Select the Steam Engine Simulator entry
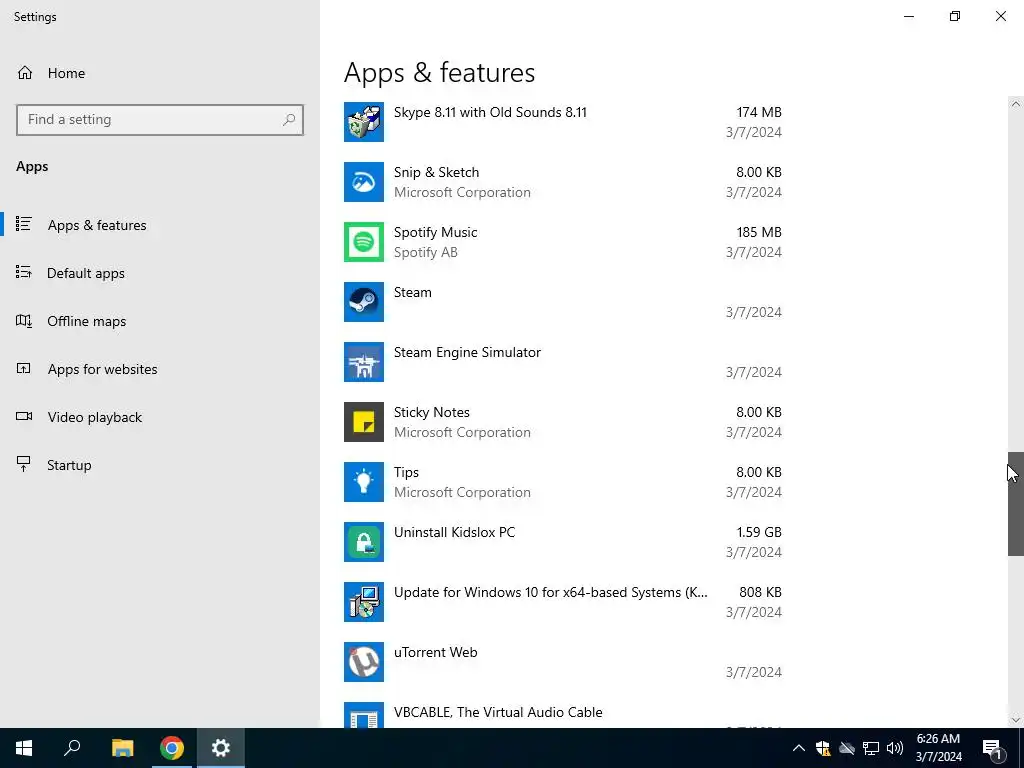 pos(563,362)
